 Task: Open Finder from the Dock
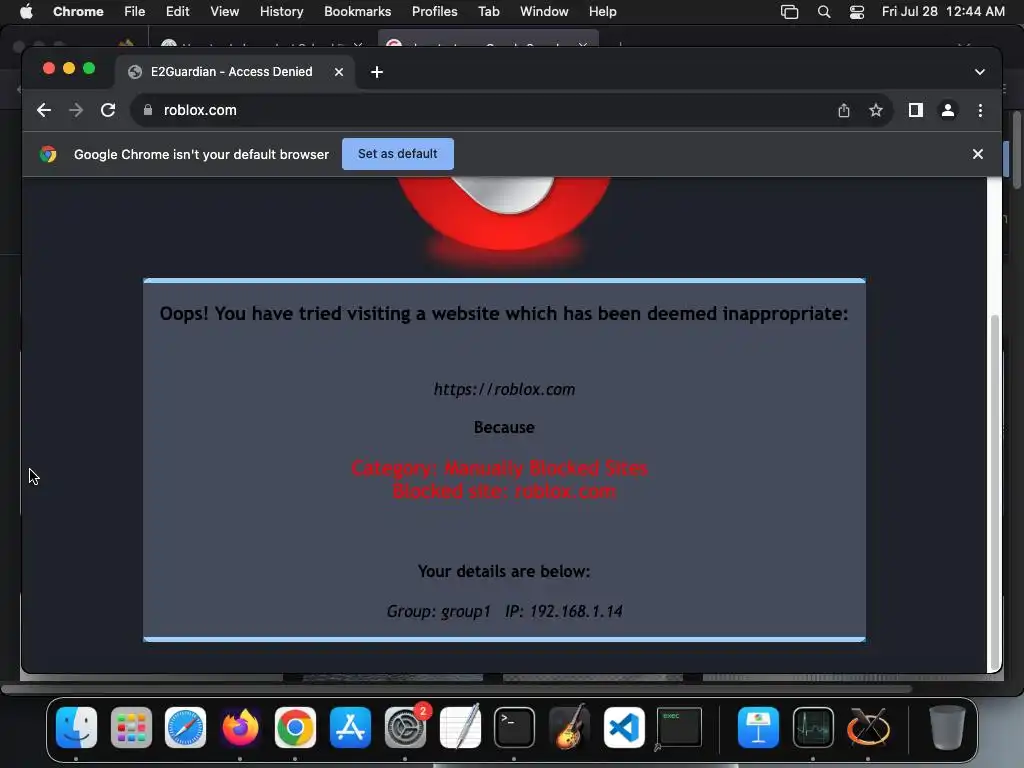click(76, 727)
